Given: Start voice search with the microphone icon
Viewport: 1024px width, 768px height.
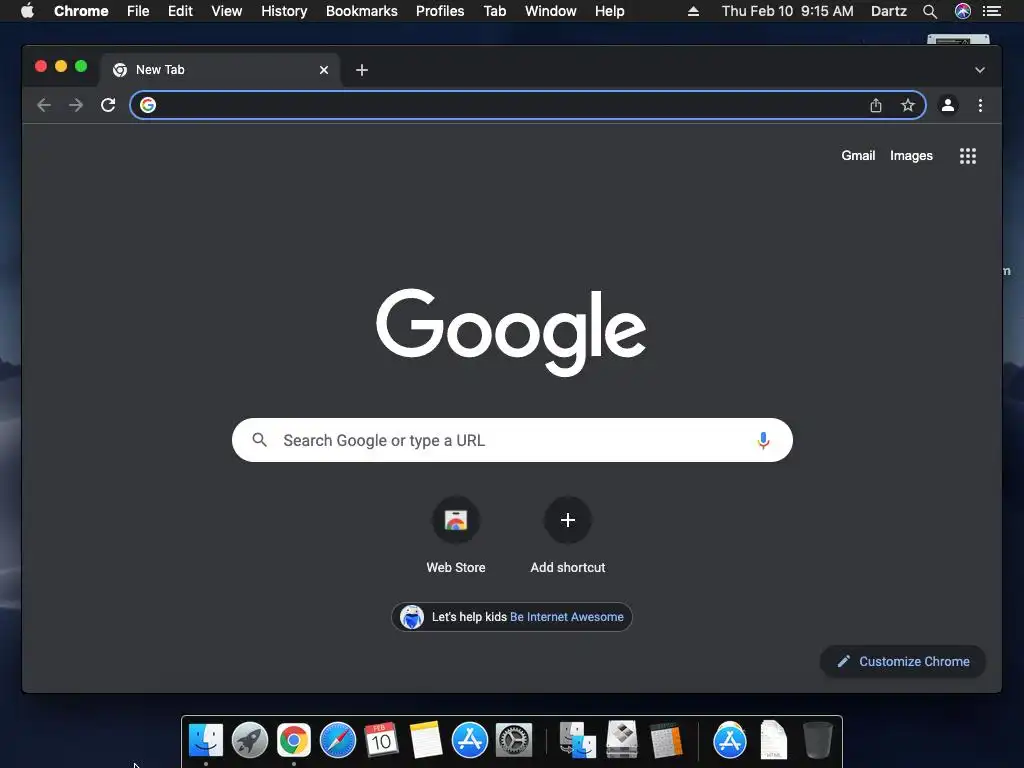Looking at the screenshot, I should click(x=763, y=441).
